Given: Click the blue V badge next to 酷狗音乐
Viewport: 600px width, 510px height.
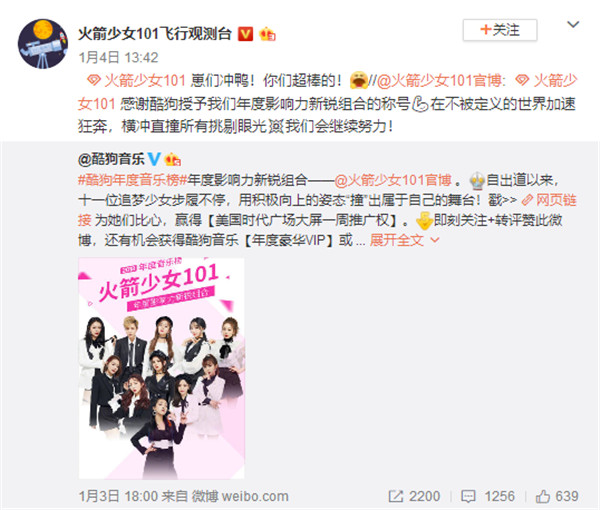Looking at the screenshot, I should (154, 158).
